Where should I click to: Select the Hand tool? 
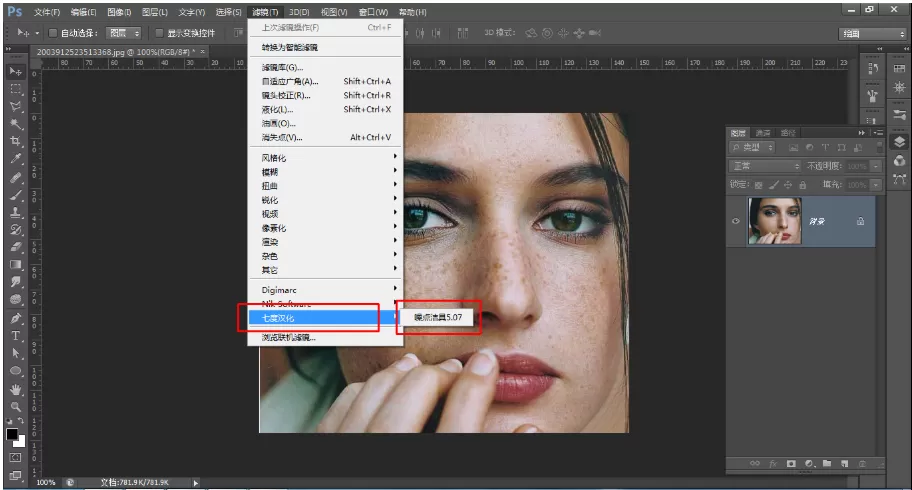pyautogui.click(x=16, y=389)
